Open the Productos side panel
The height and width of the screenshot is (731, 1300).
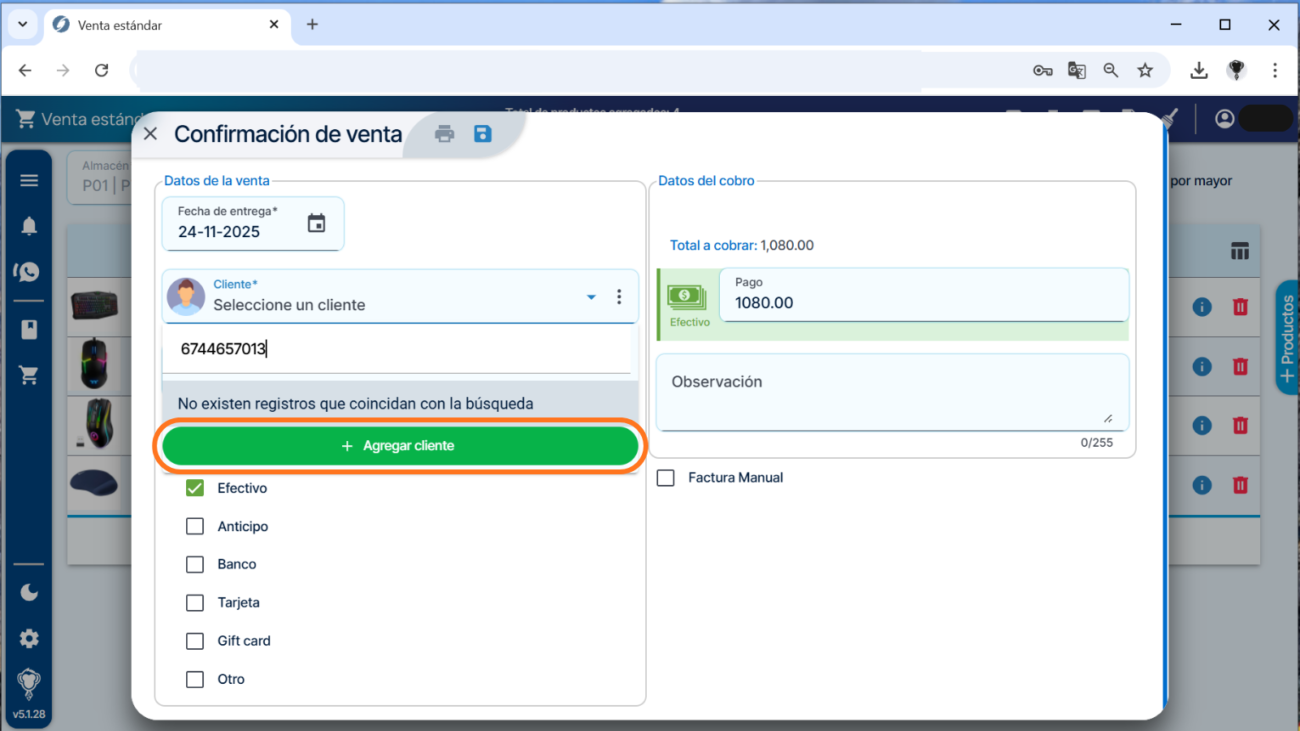coord(1288,338)
